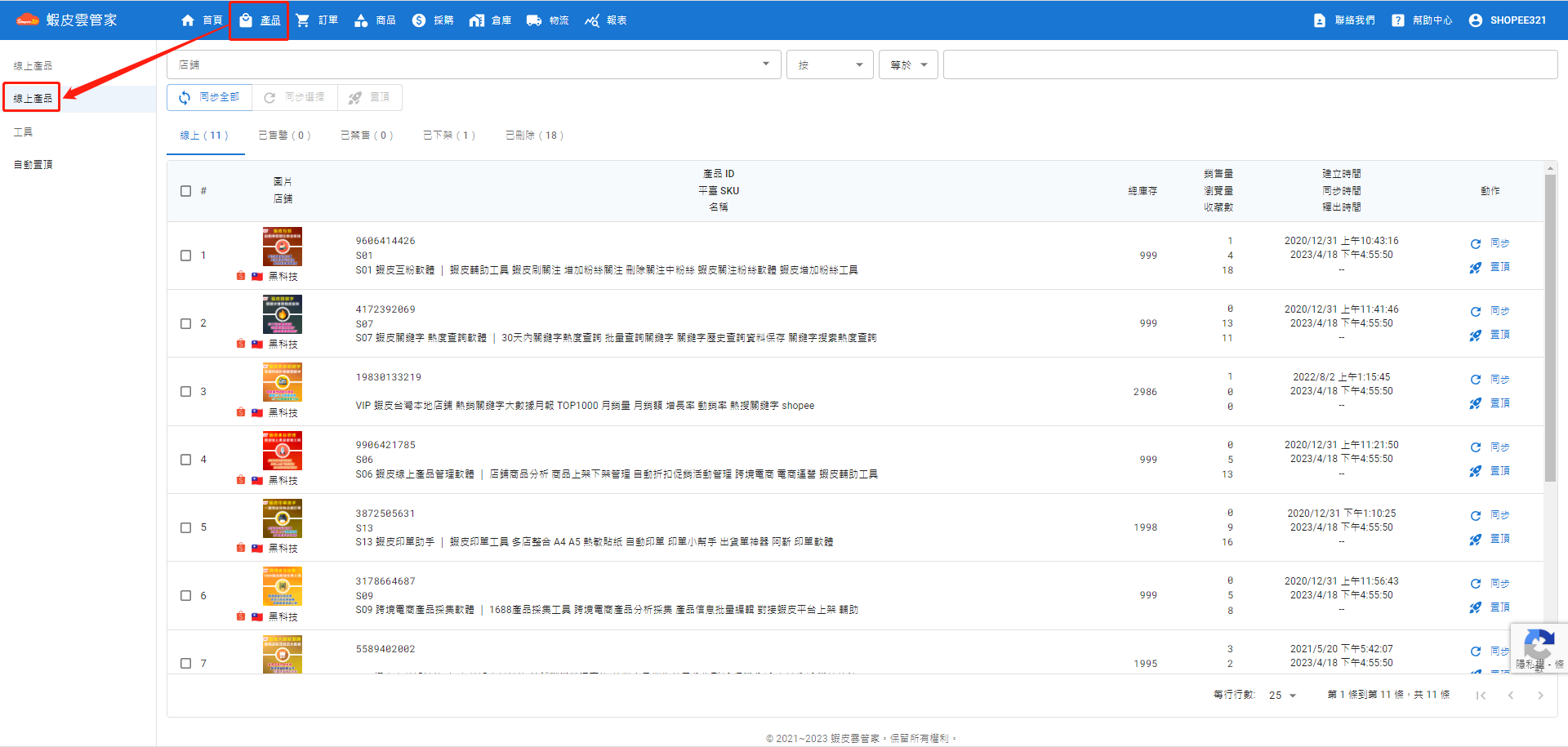Screen dimensions: 1568x747
Task: Open the VIP product 19830133219 thumbnail
Action: click(x=283, y=383)
